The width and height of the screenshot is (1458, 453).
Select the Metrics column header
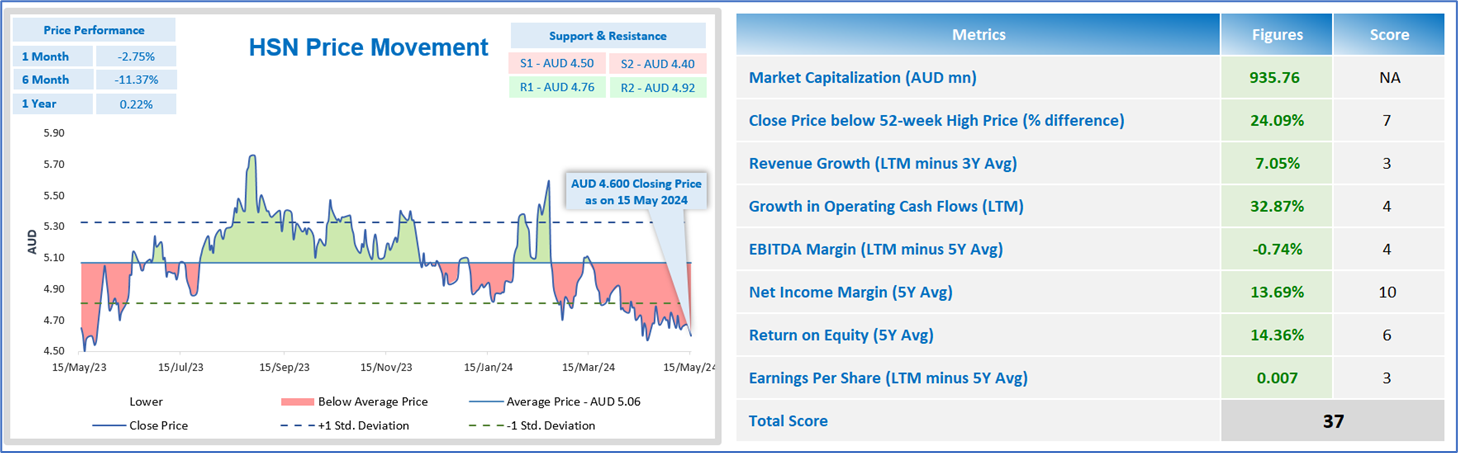(978, 35)
